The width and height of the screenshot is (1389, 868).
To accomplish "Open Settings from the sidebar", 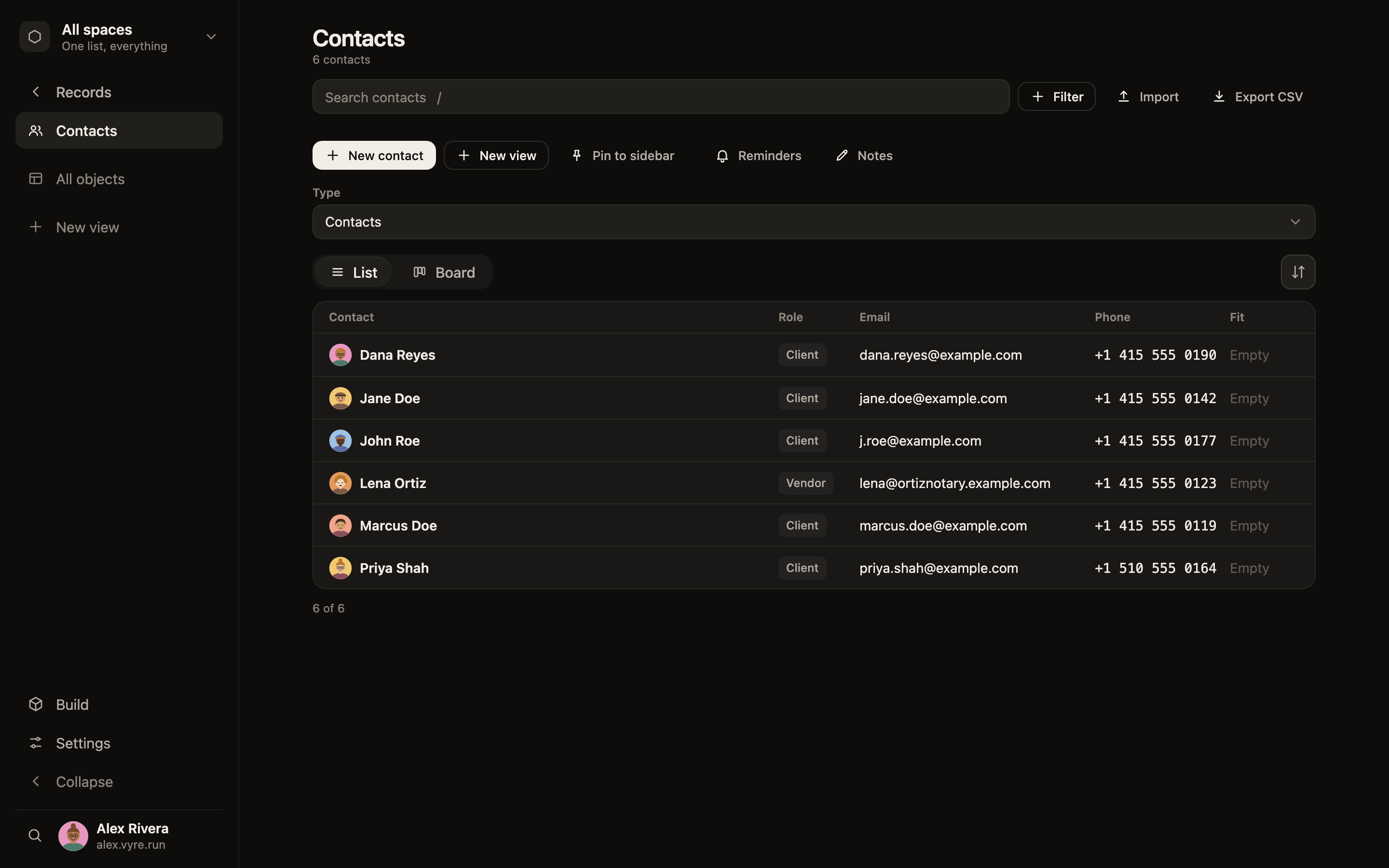I will [119, 743].
